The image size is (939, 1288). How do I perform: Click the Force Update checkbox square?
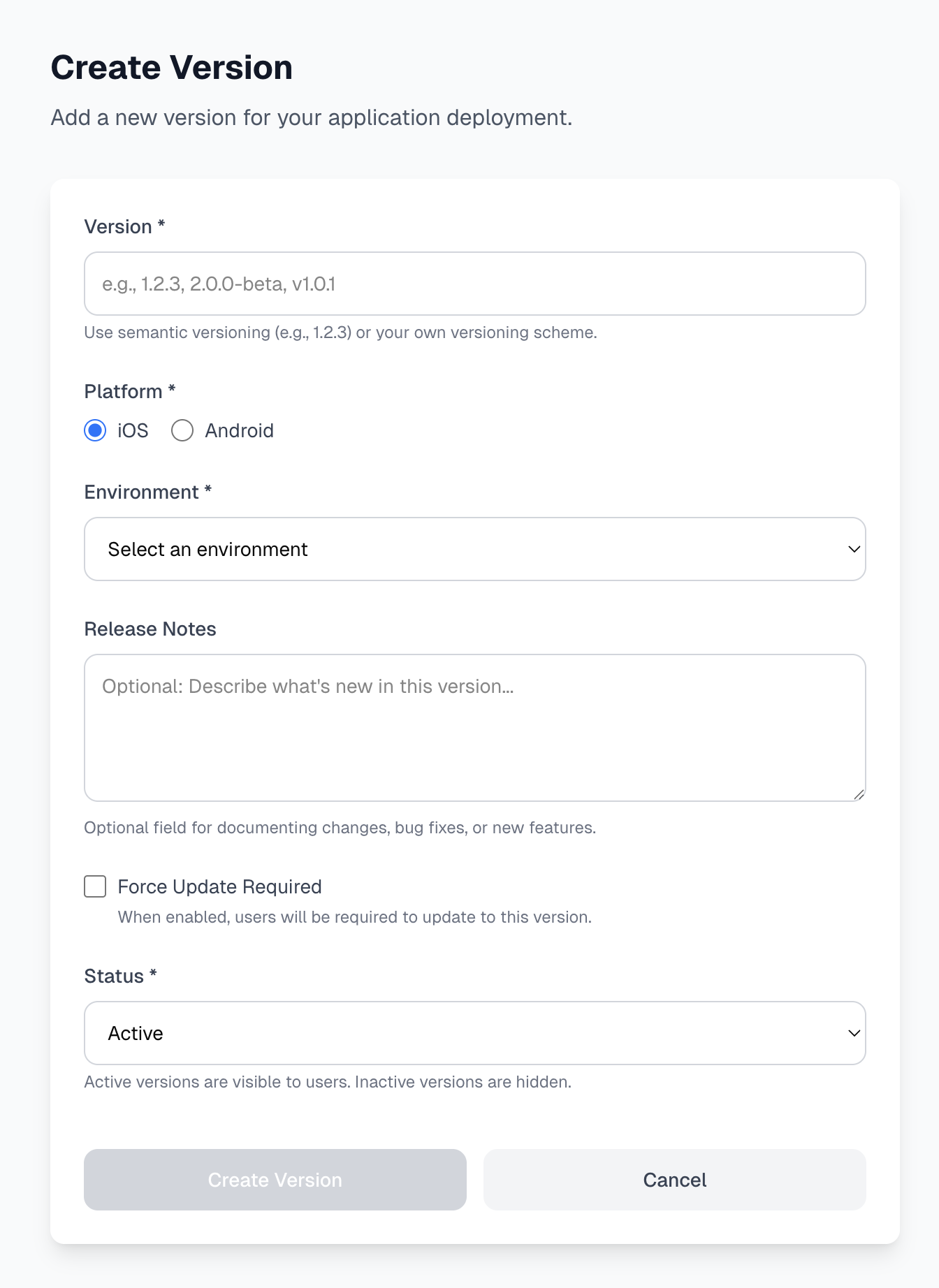[95, 886]
